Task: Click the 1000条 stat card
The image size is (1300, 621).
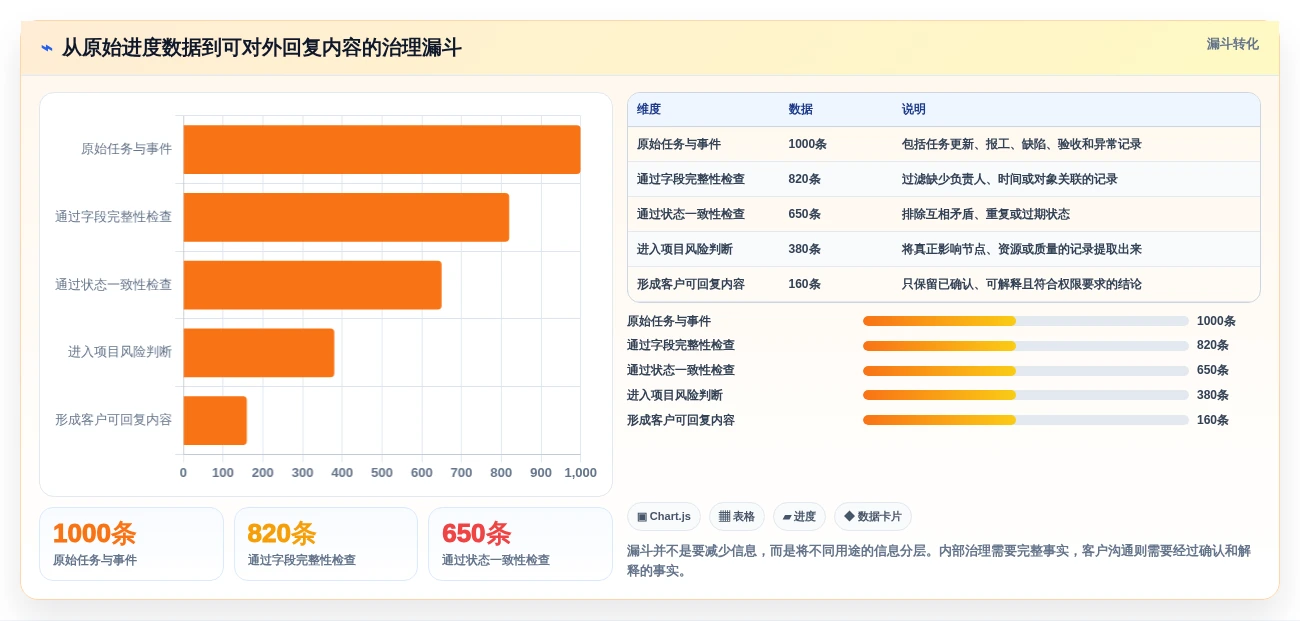Action: [131, 544]
